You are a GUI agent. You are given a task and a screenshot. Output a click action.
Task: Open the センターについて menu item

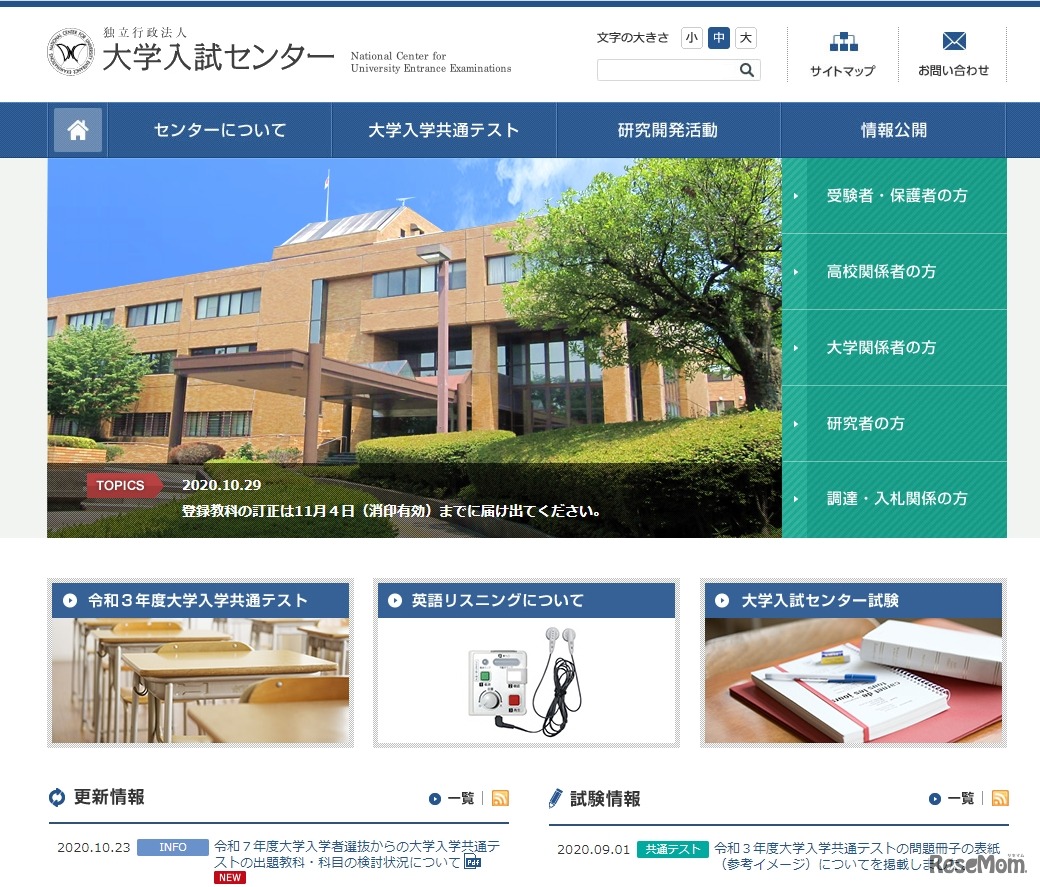pyautogui.click(x=219, y=130)
